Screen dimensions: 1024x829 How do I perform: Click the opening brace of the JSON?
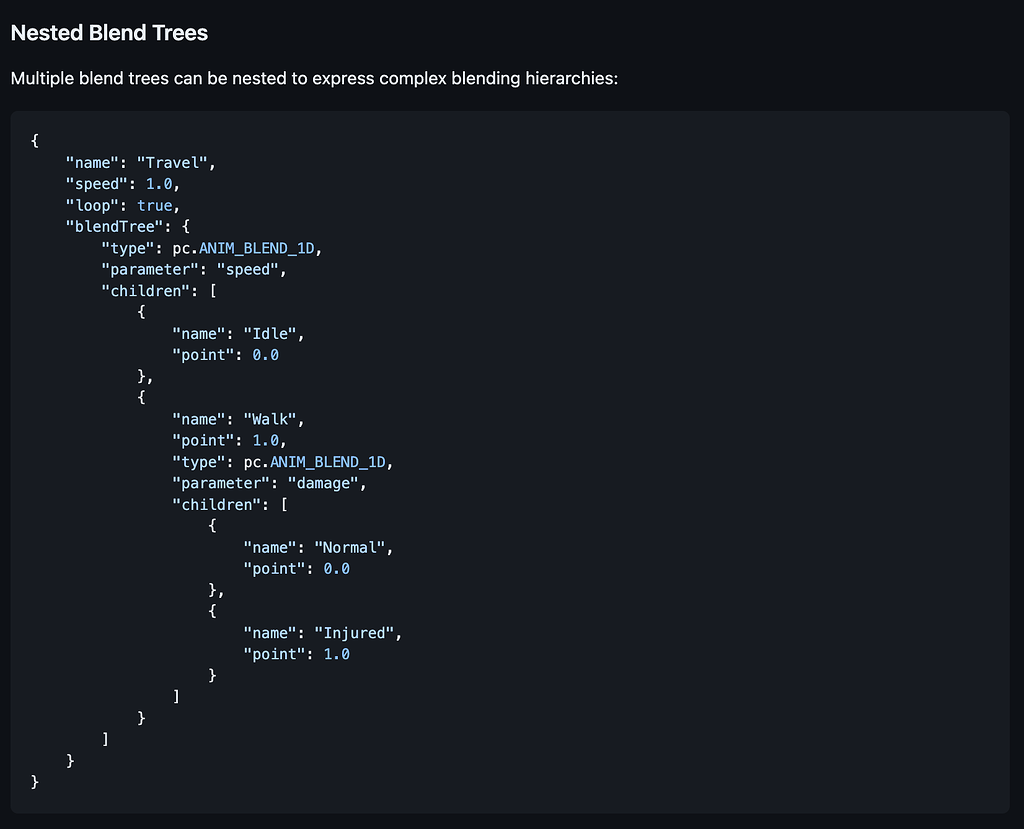[34, 140]
